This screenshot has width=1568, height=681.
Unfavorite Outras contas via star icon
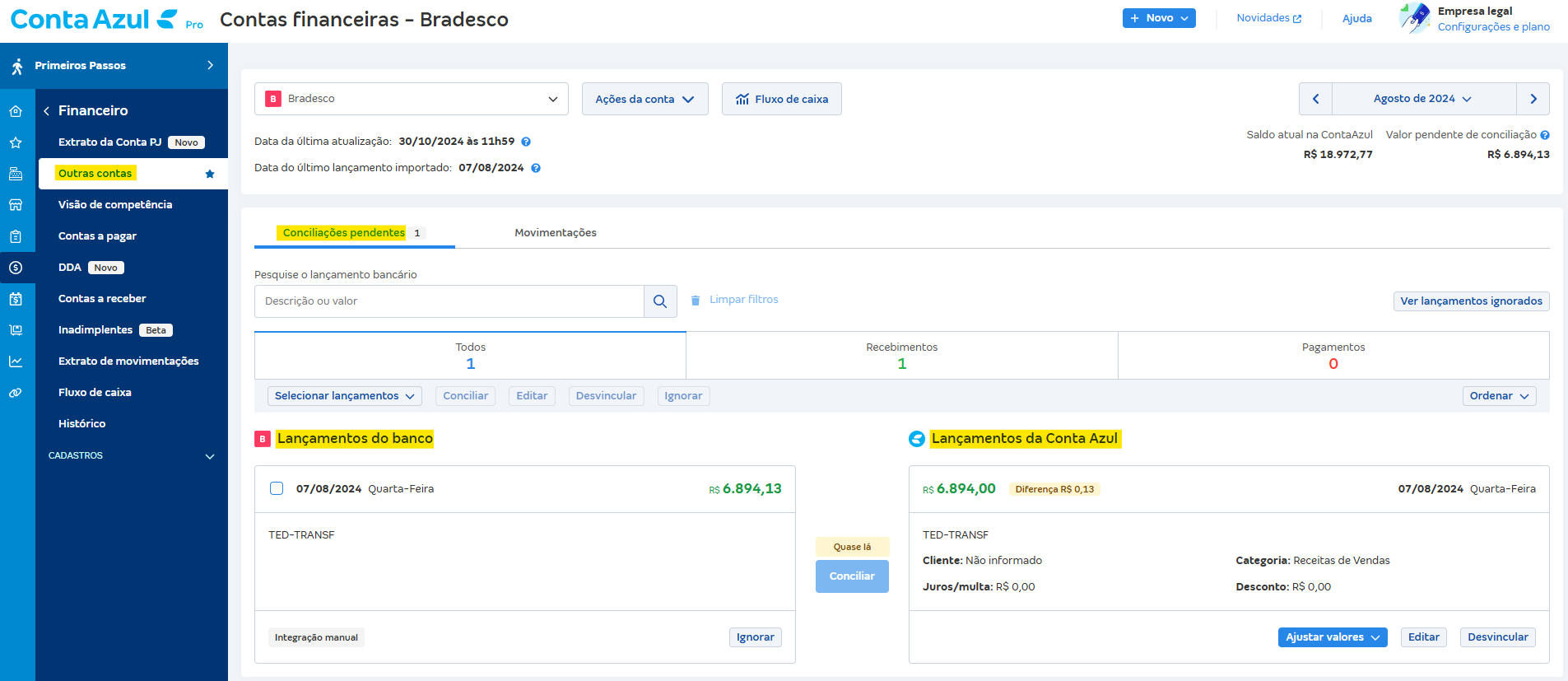210,174
